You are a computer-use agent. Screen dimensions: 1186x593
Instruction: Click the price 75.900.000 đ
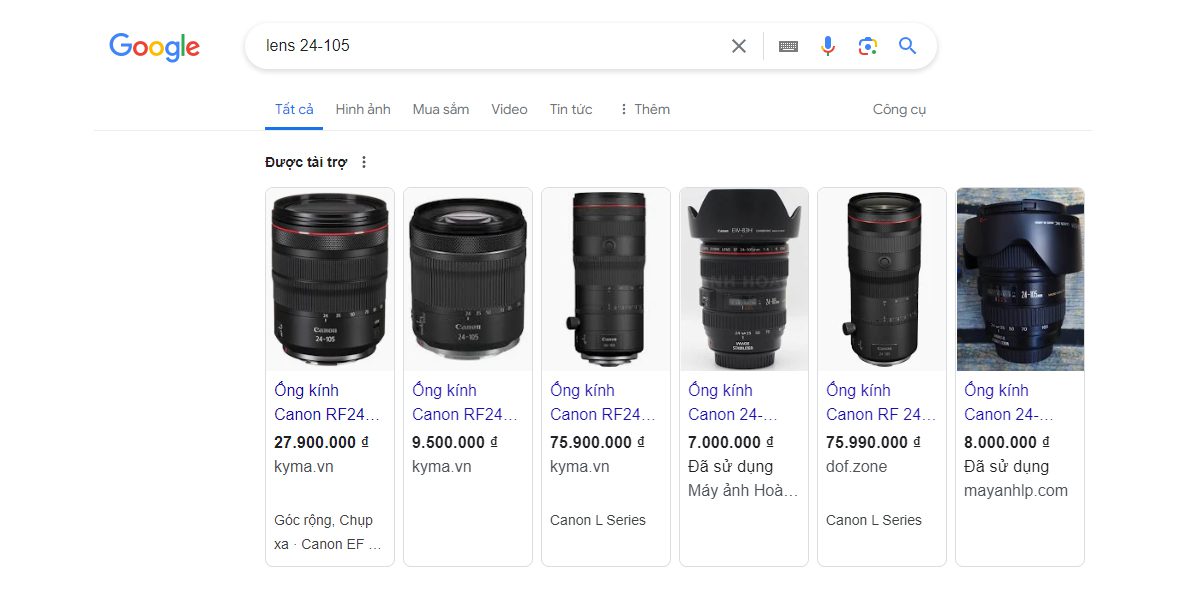tap(598, 442)
